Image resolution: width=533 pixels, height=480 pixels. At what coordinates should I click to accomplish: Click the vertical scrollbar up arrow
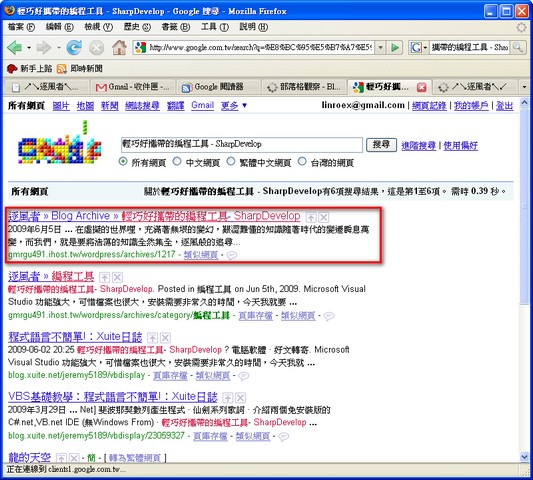(x=524, y=102)
